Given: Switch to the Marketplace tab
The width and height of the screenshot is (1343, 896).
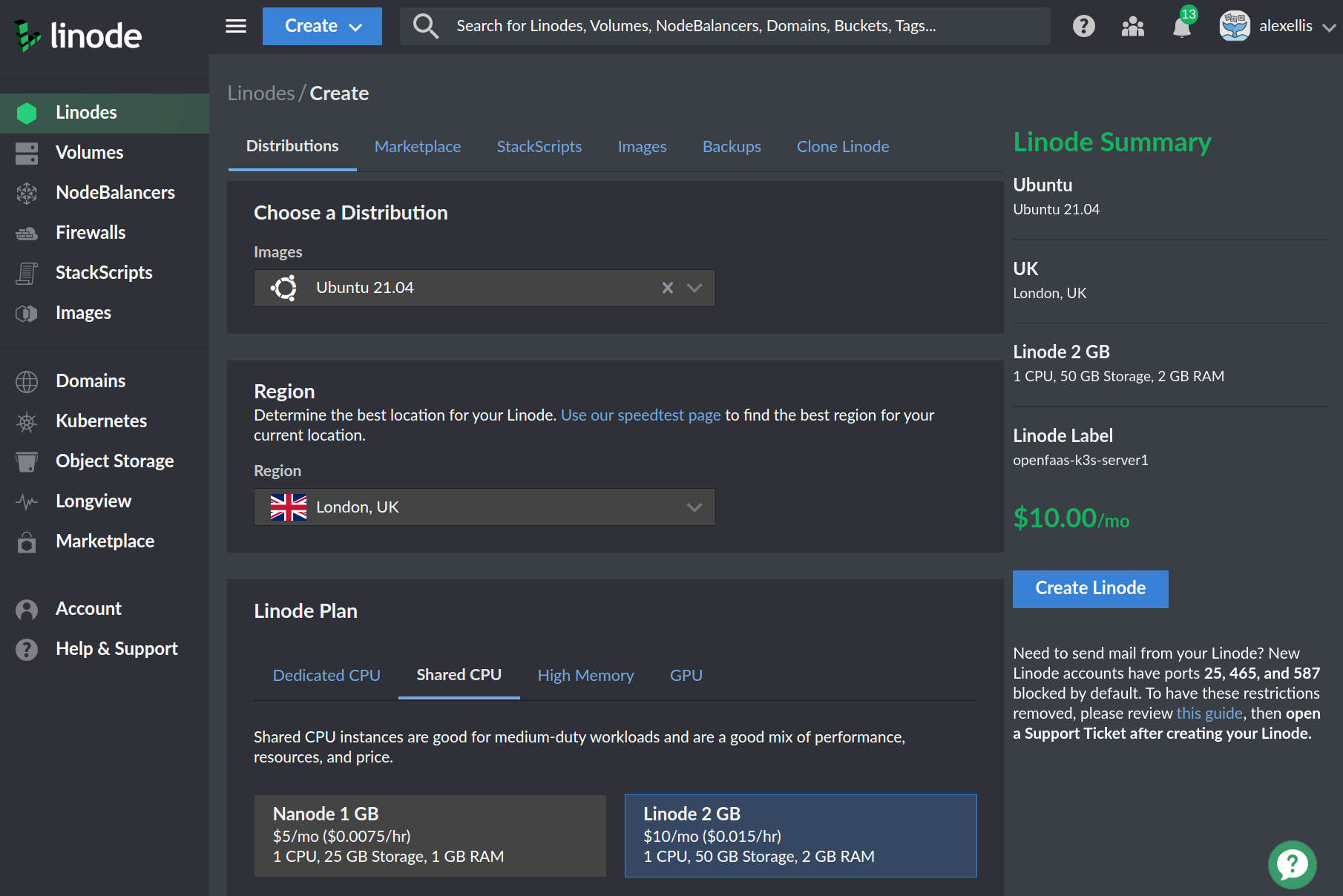Looking at the screenshot, I should tap(418, 147).
